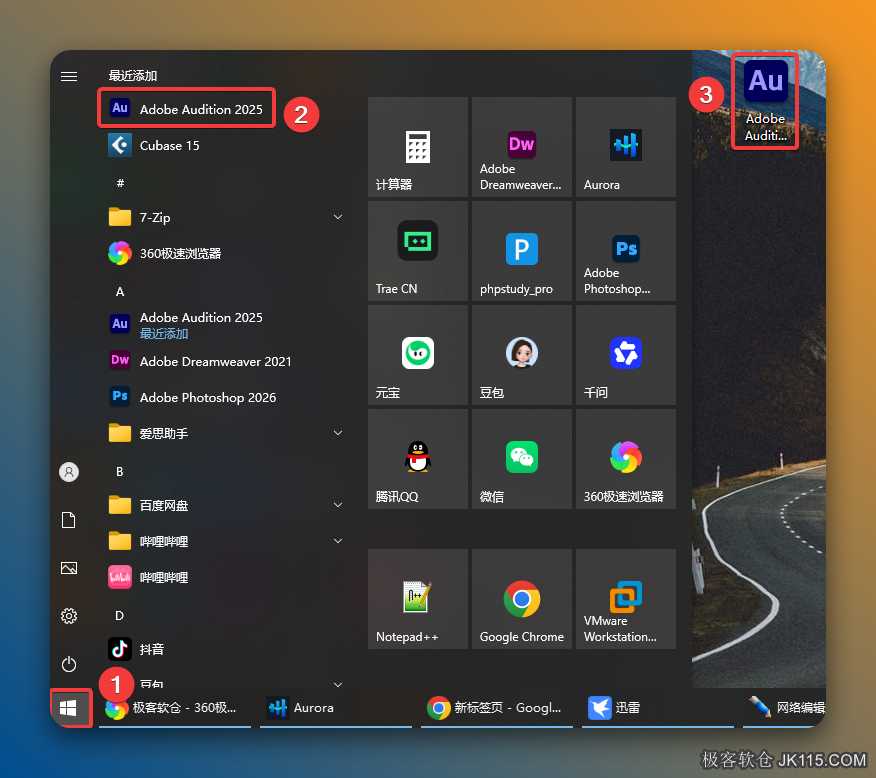Open Google Chrome tile

[x=521, y=599]
